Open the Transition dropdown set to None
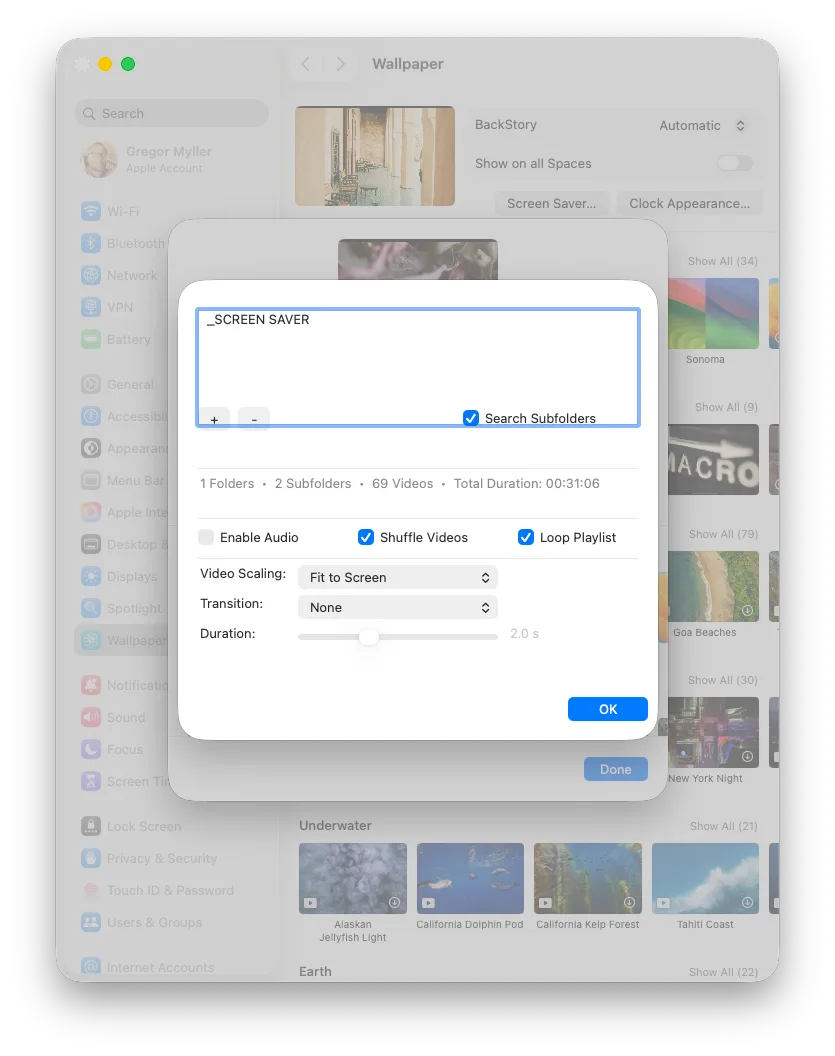This screenshot has height=1056, width=835. click(398, 607)
